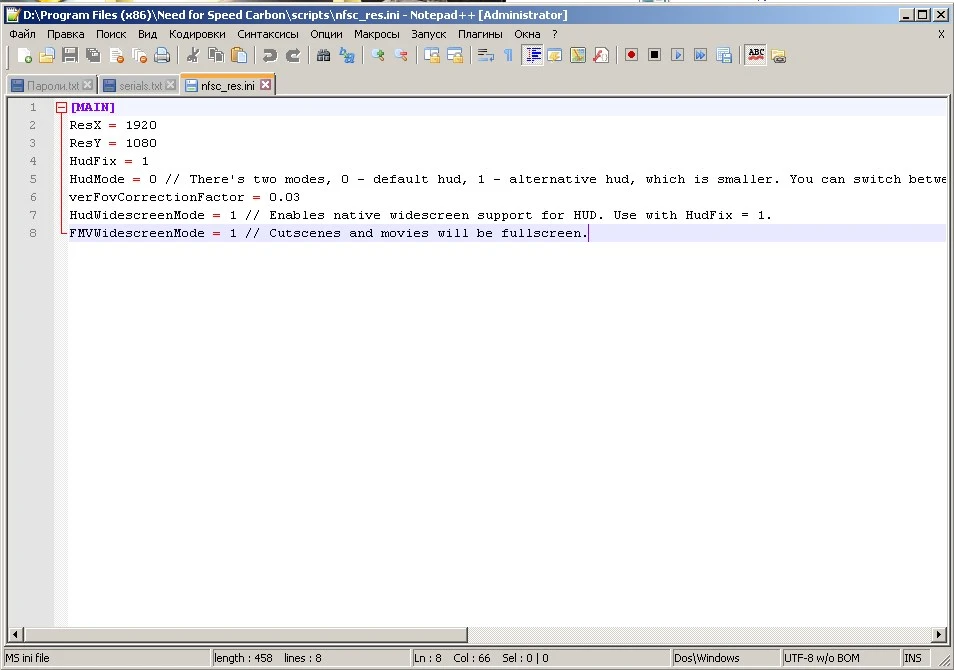Viewport: 954px width, 670px height.
Task: Click the Zoom in magnifier icon
Action: click(378, 55)
